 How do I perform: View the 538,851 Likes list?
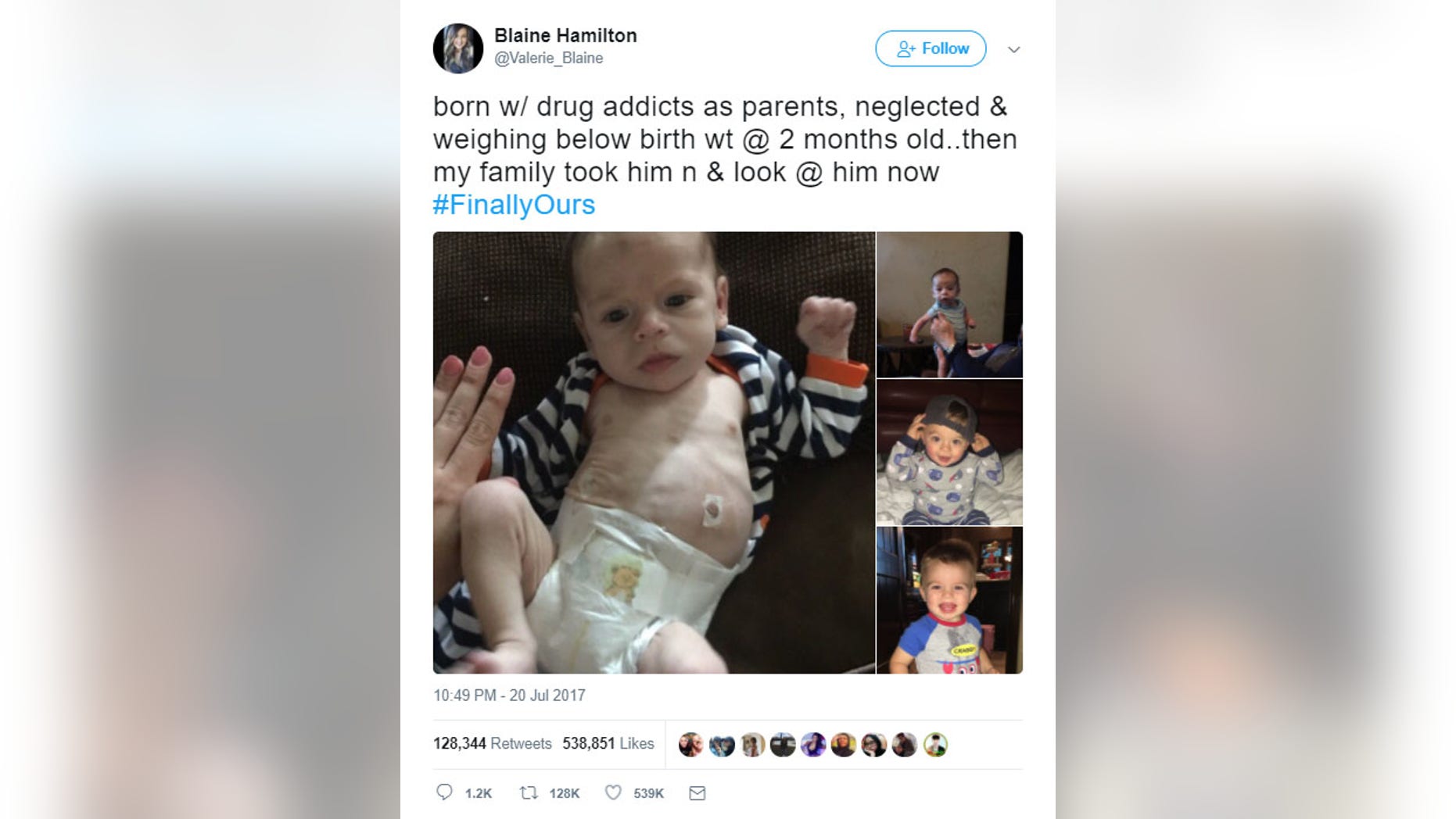(608, 743)
